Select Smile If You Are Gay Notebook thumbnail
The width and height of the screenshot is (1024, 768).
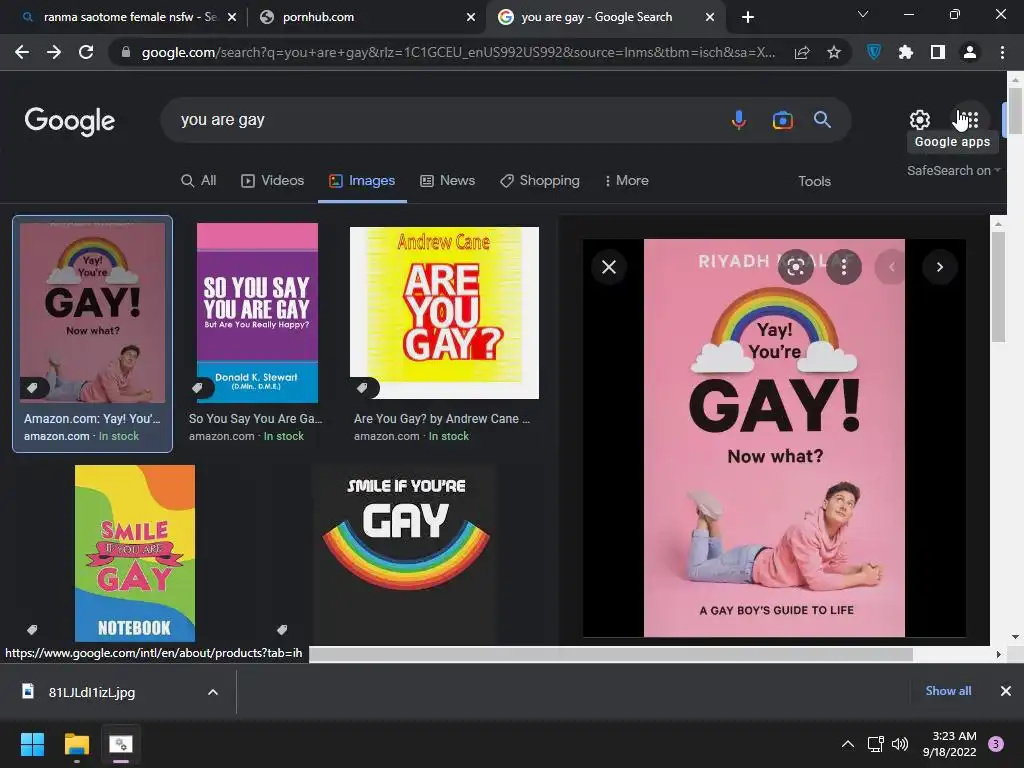[x=135, y=553]
